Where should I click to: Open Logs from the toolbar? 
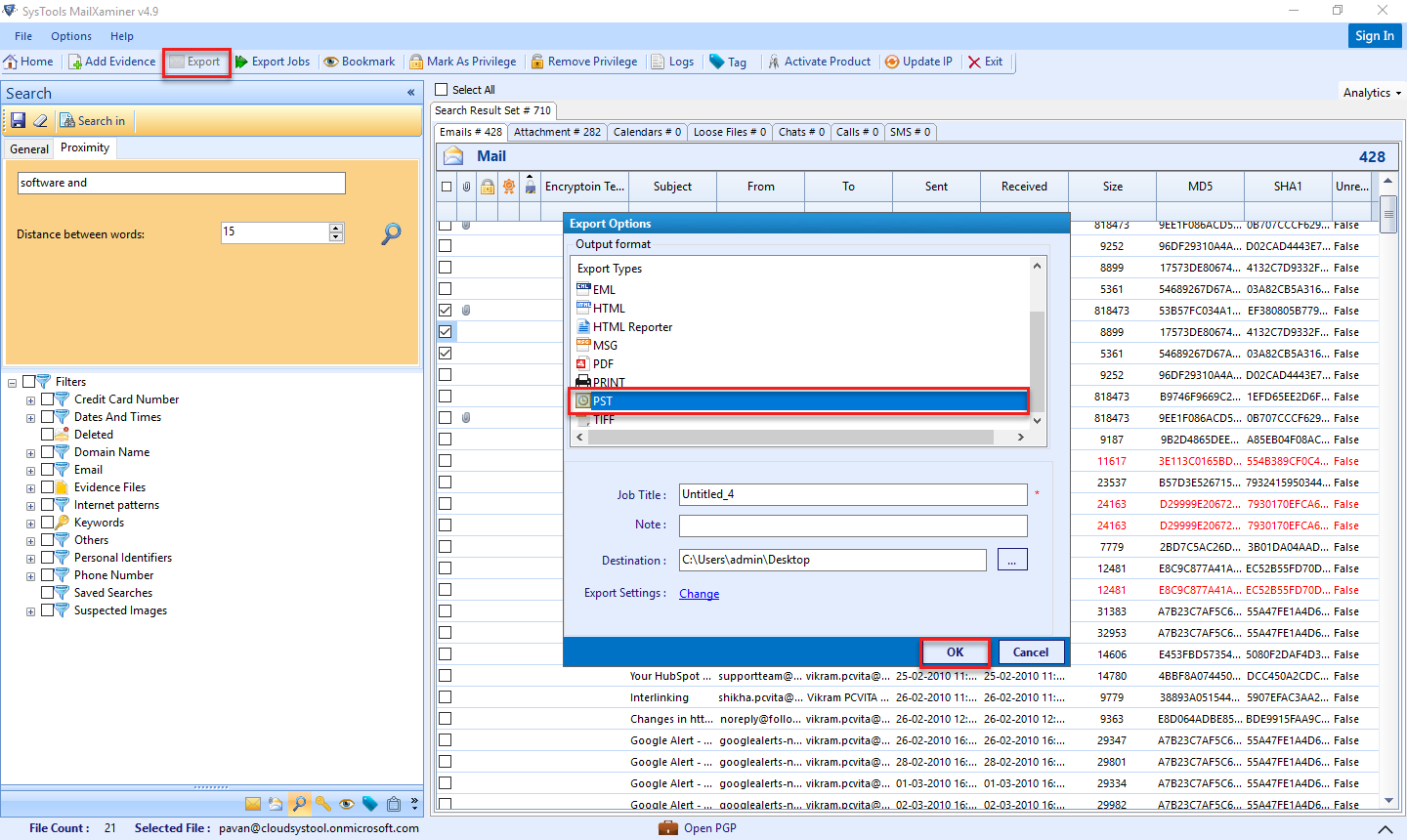point(673,61)
